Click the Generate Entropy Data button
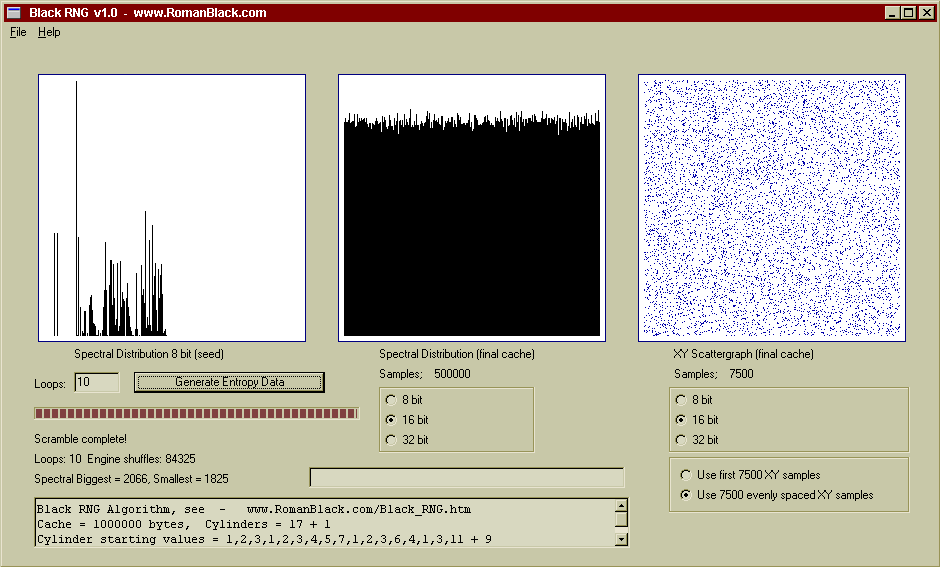Screen dimensions: 940x567 (229, 382)
